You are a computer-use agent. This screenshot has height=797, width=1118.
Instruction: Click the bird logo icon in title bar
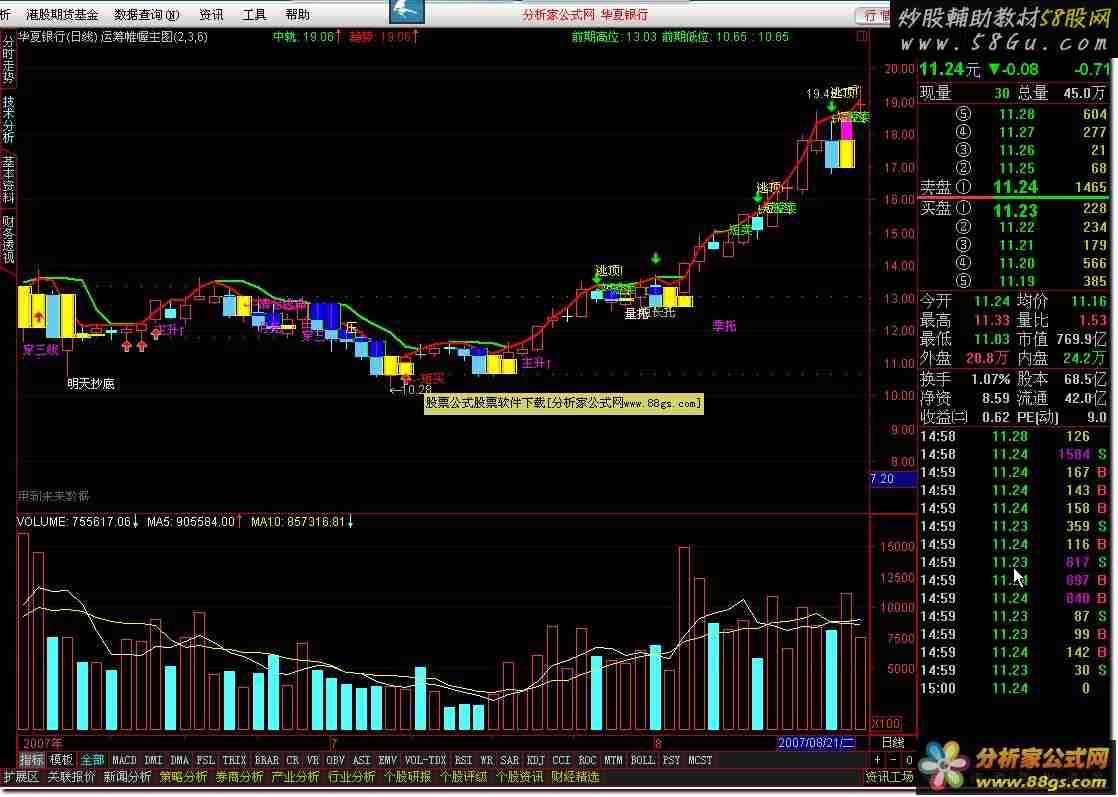coord(407,11)
